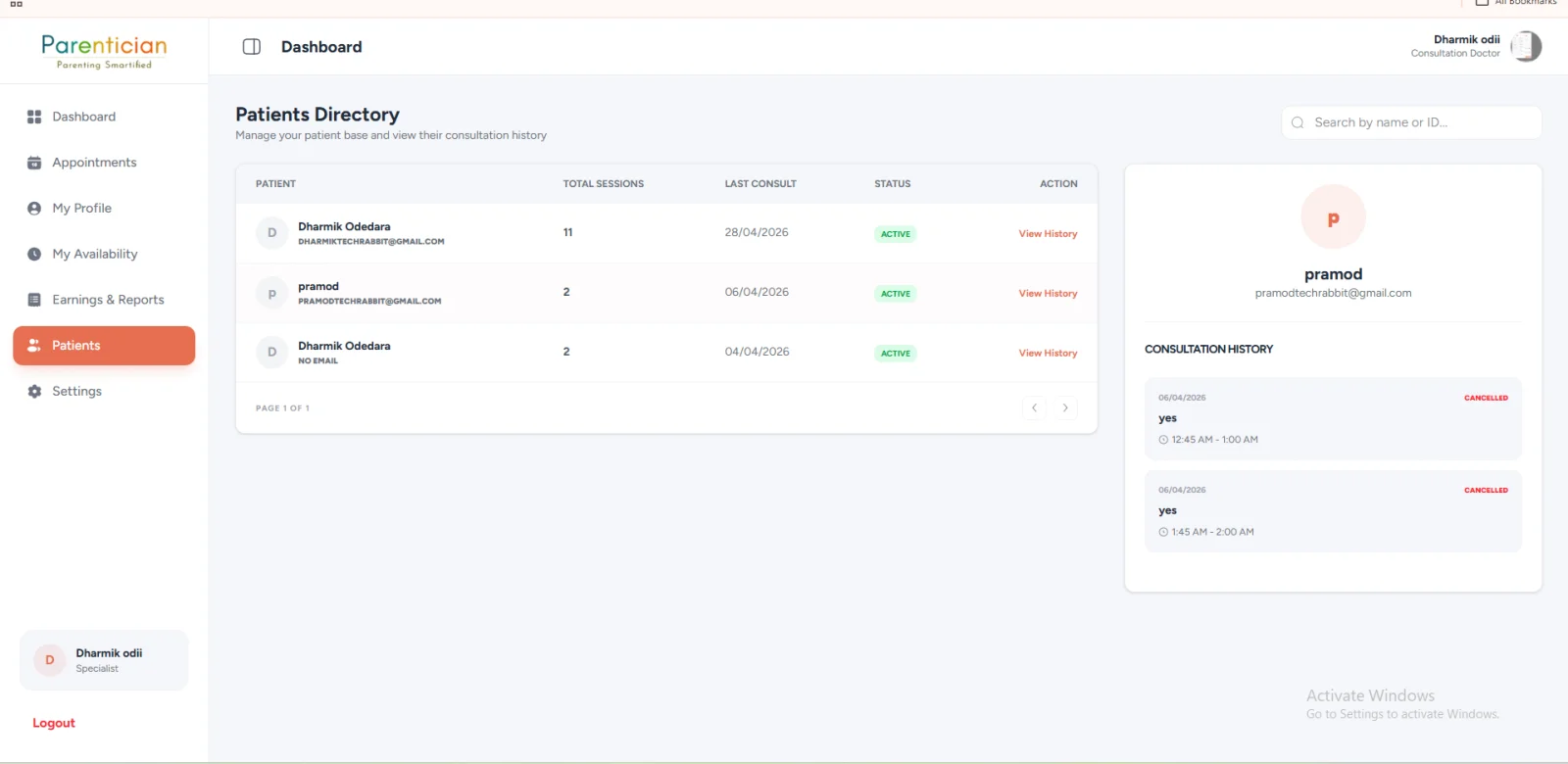This screenshot has height=764, width=1568.
Task: Open the My Availability clock icon
Action: 34,254
